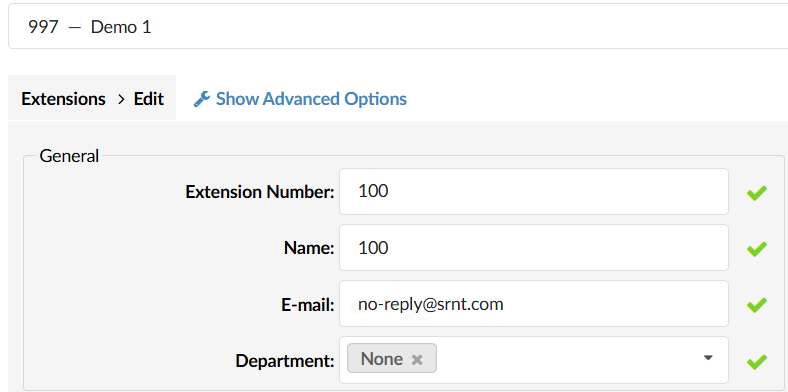Click the E-mail field label
Image resolution: width=788 pixels, height=392 pixels.
point(308,305)
